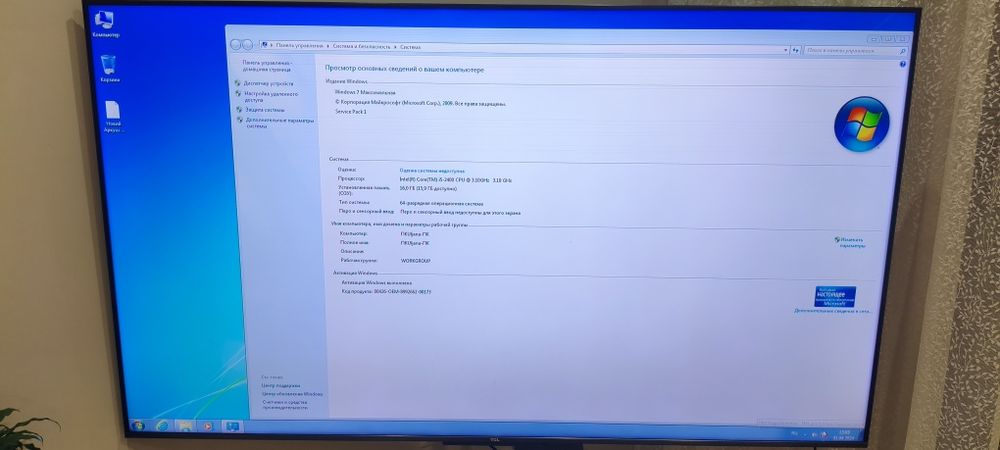Minimize the System window
This screenshot has height=450, width=1000.
(873, 39)
